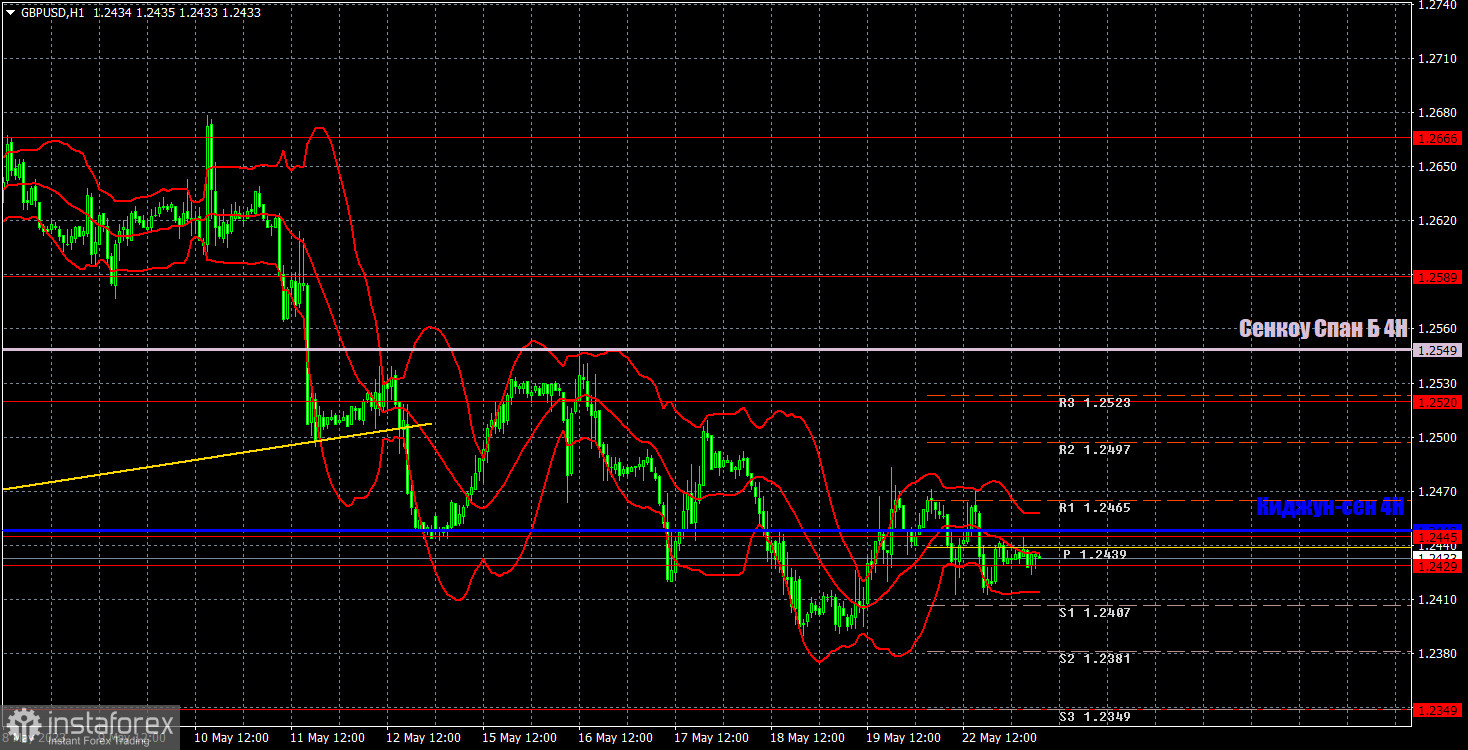Select the red 1.2666 level price tag
1468x750 pixels.
click(1438, 138)
